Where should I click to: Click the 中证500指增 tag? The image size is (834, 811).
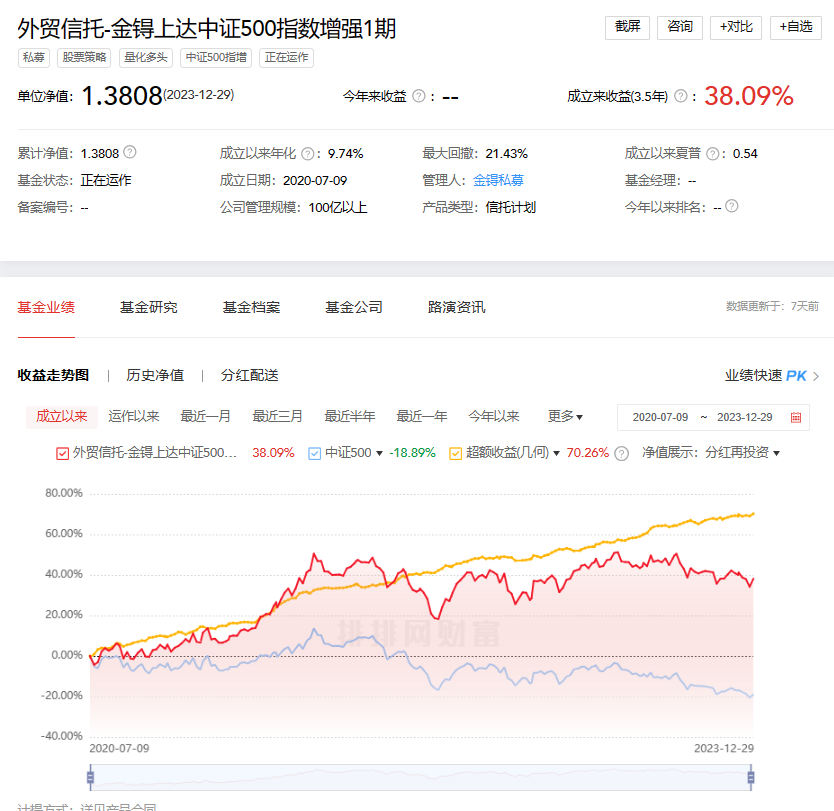(216, 57)
